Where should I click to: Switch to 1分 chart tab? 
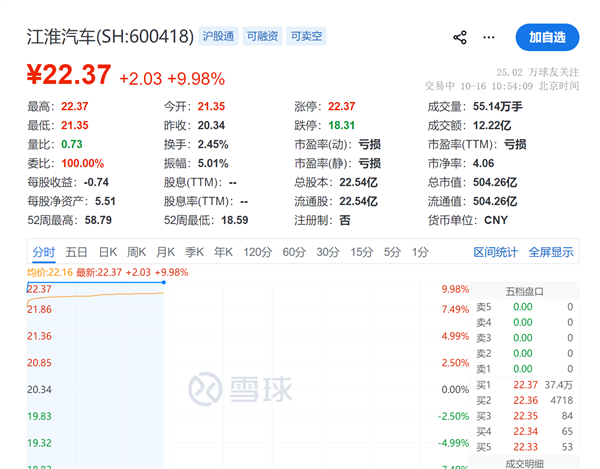(x=420, y=252)
